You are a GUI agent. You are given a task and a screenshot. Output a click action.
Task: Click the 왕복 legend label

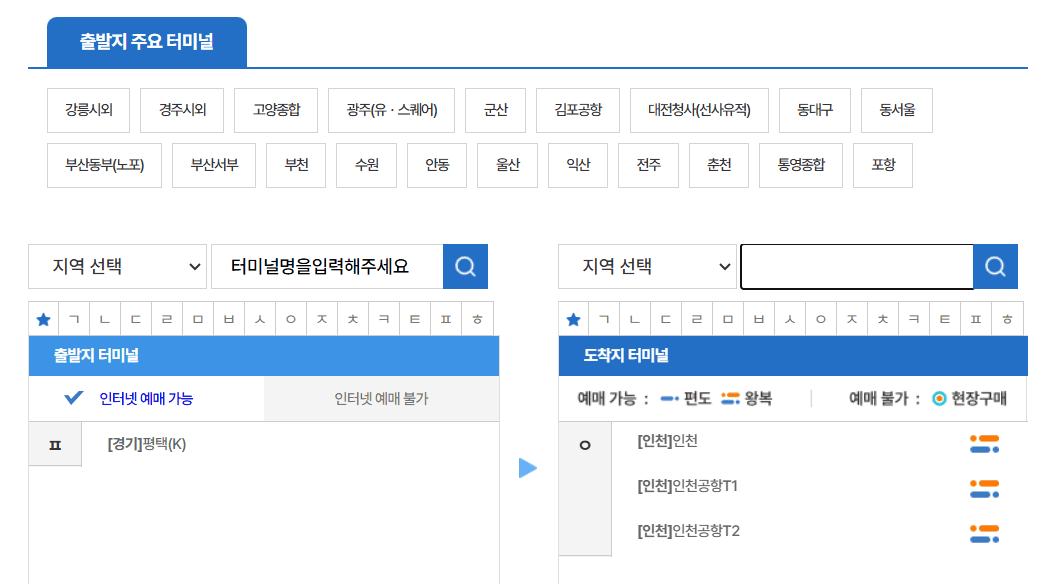tap(759, 399)
